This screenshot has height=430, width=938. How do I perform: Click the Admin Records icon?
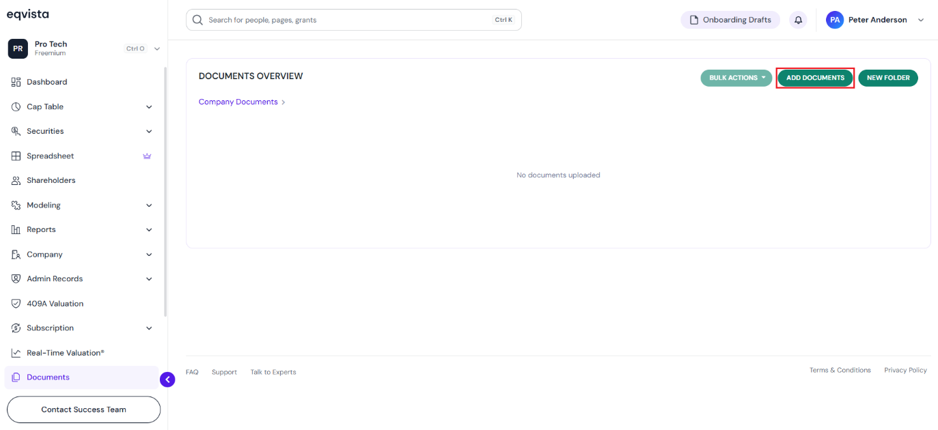pos(16,279)
